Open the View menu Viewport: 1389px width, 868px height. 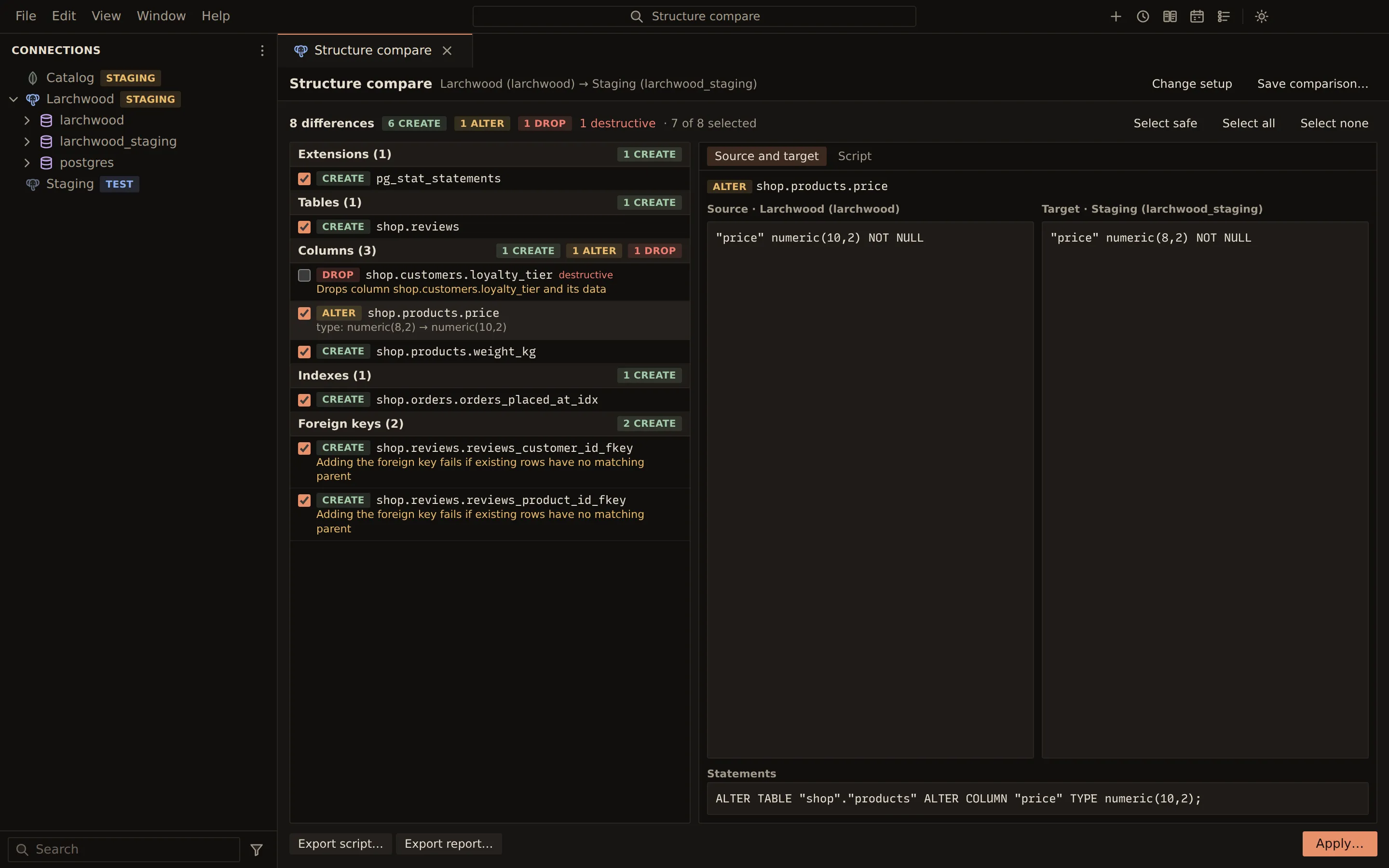coord(106,16)
